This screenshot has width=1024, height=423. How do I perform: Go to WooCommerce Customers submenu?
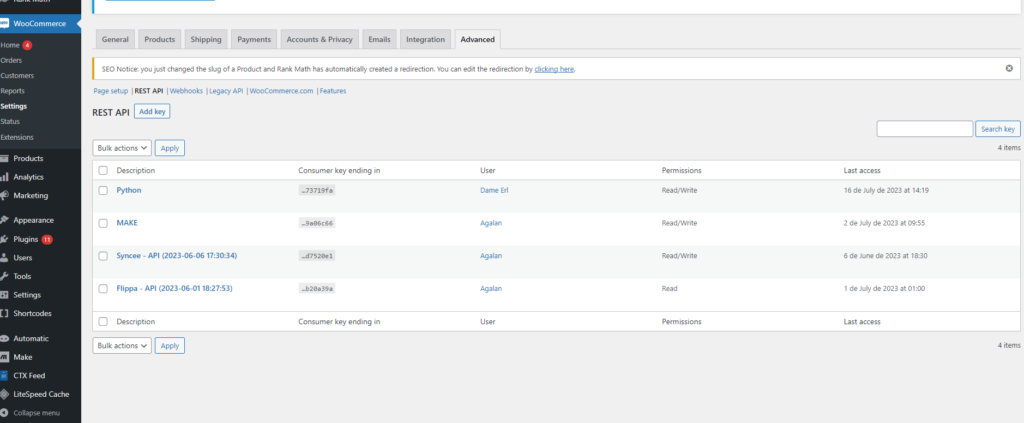click(x=17, y=76)
